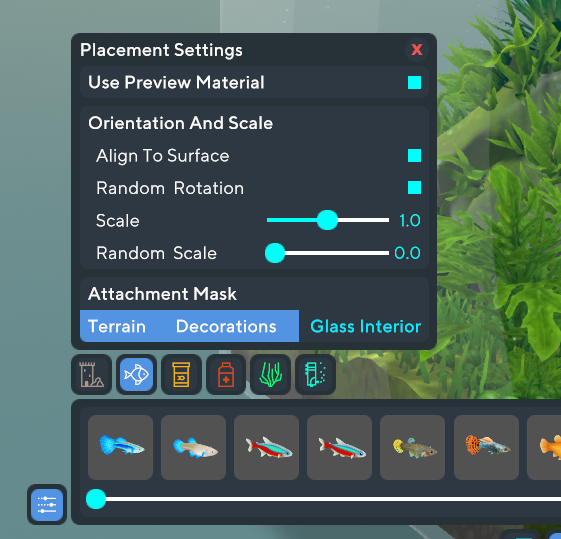561x539 pixels.
Task: Open the red medicine bottle category
Action: (x=226, y=374)
